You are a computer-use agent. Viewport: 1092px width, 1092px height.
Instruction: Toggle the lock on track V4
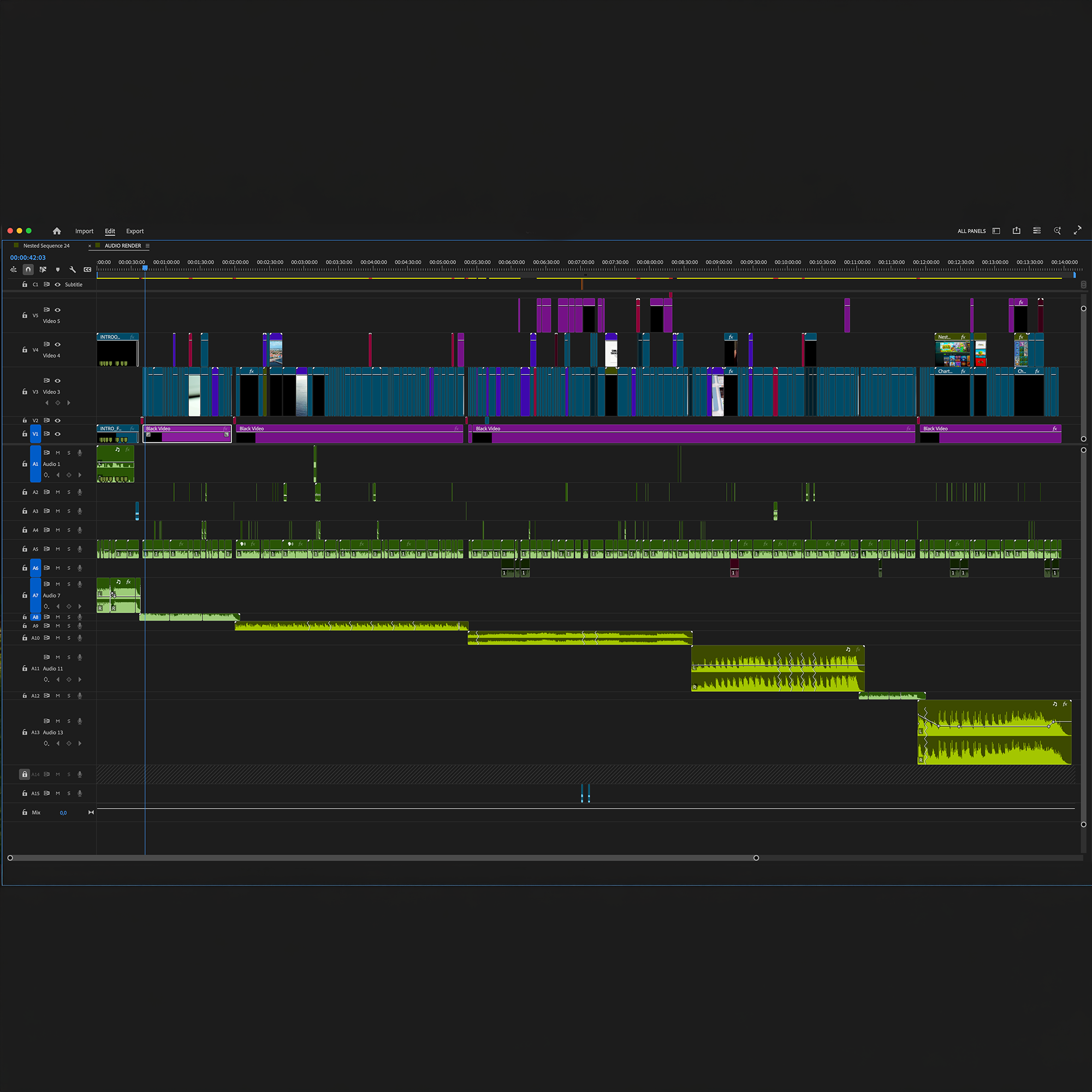click(x=25, y=350)
